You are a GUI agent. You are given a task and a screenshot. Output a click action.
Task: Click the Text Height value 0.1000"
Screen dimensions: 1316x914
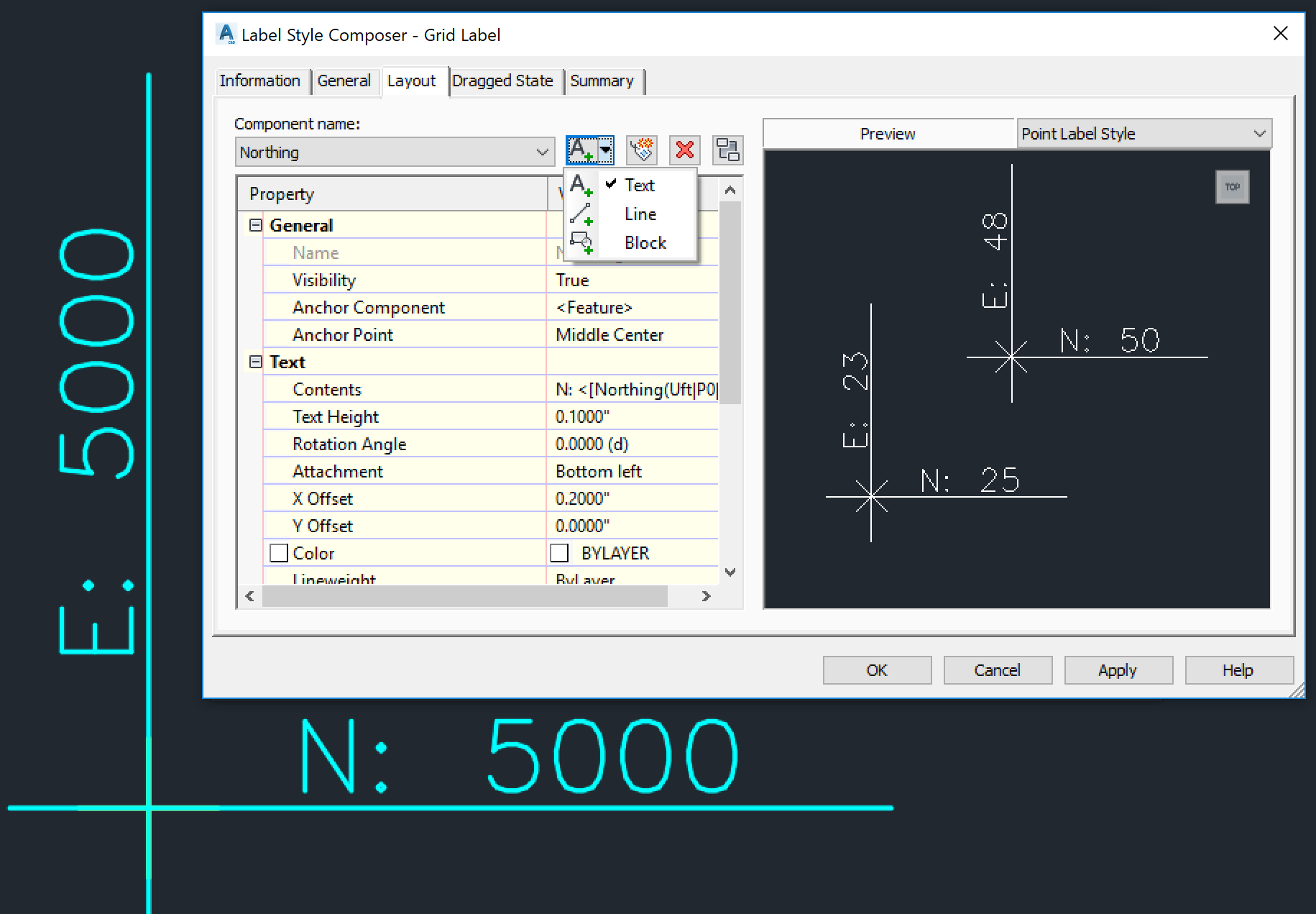click(633, 417)
